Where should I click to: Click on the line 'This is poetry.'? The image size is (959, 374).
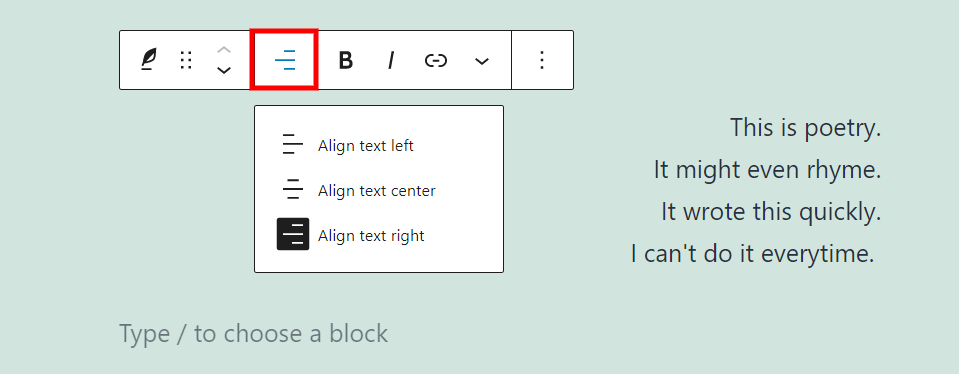tap(805, 128)
